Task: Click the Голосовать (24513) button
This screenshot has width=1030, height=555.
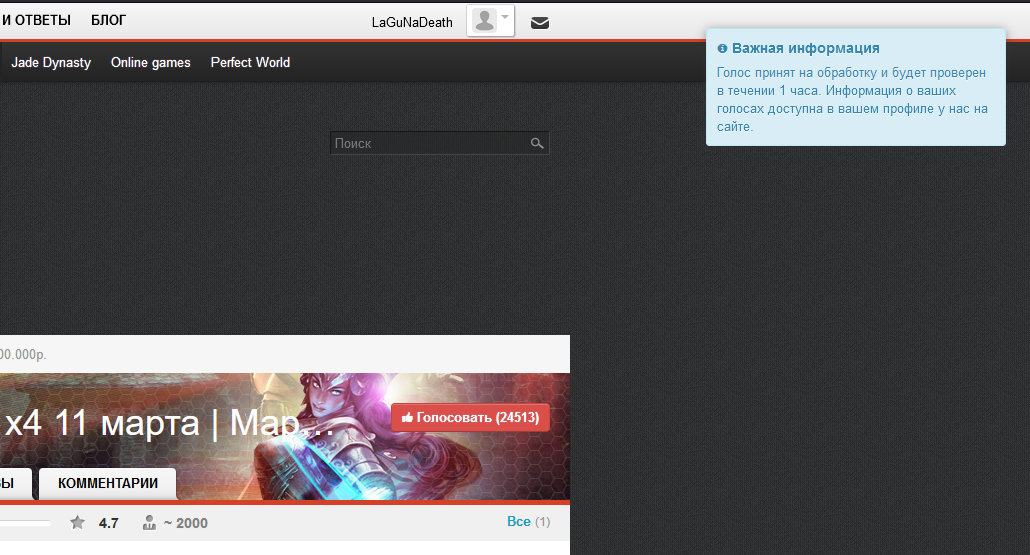Action: [470, 418]
